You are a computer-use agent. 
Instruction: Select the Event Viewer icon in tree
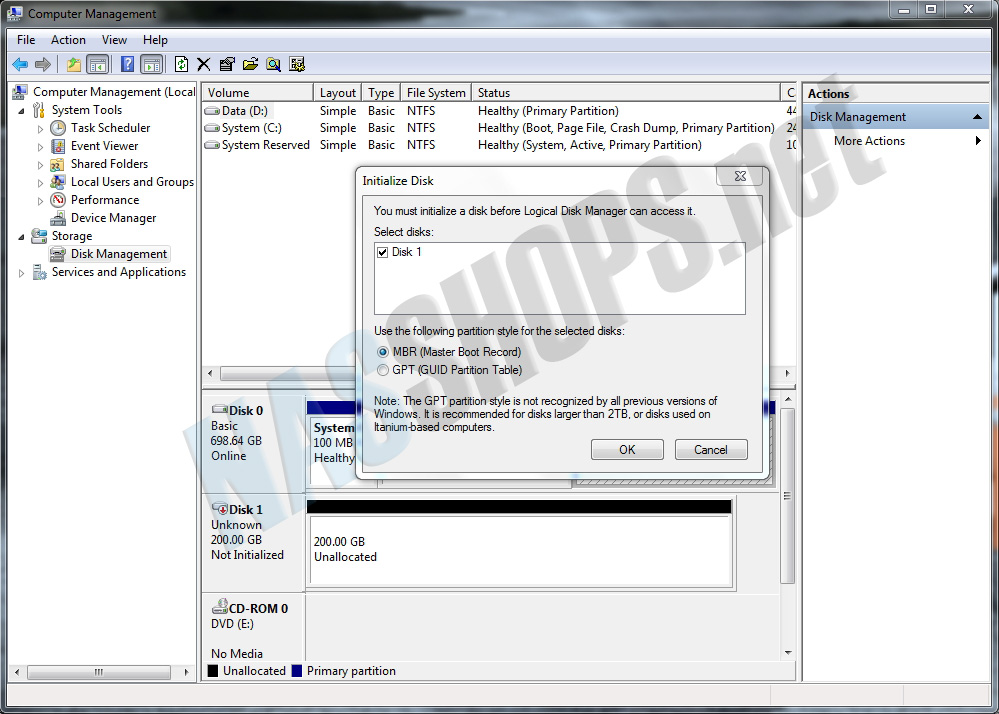pyautogui.click(x=58, y=146)
